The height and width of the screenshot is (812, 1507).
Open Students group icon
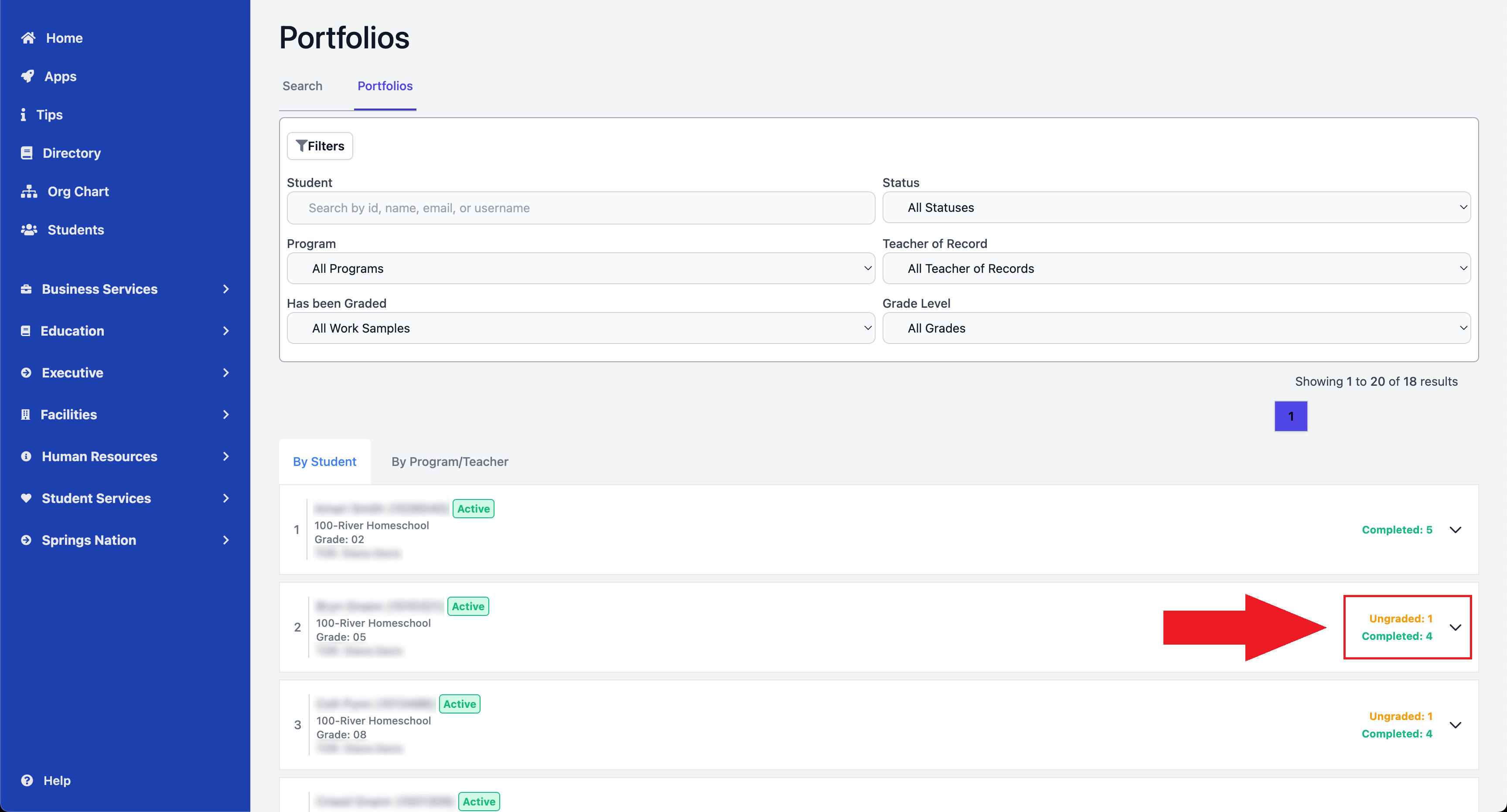pyautogui.click(x=29, y=230)
